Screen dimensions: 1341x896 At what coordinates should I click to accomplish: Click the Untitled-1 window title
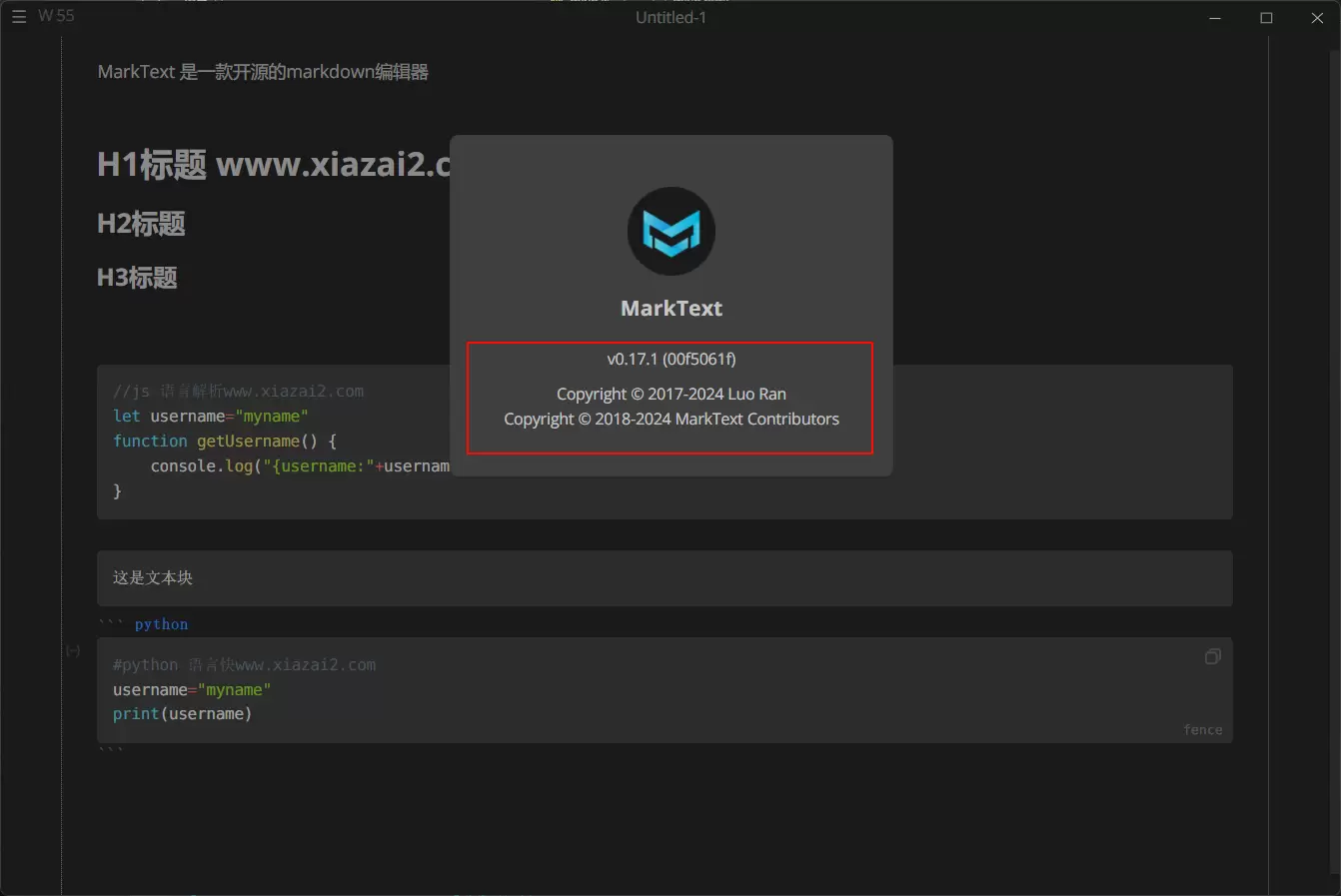tap(670, 17)
